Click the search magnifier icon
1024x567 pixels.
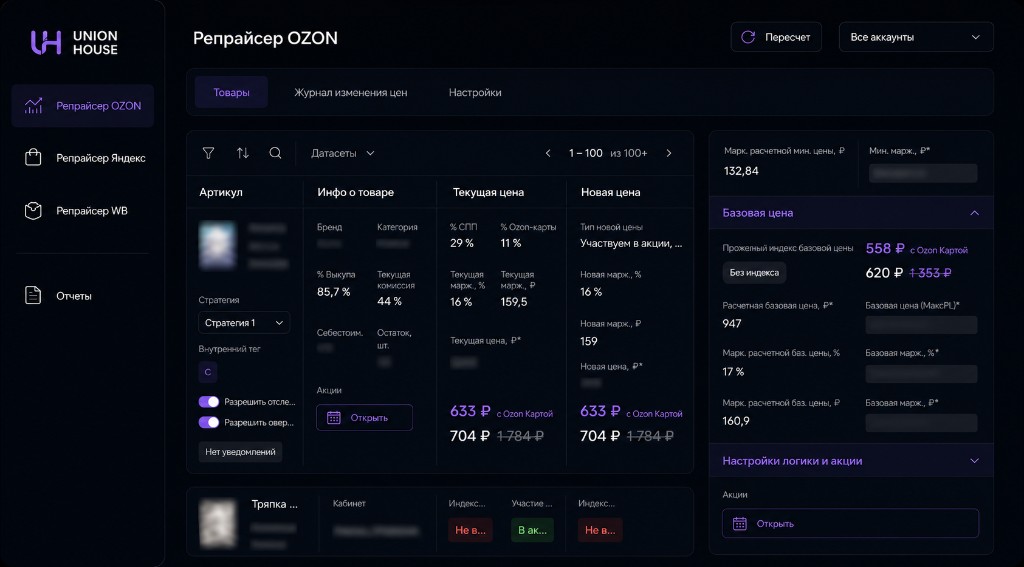[276, 153]
